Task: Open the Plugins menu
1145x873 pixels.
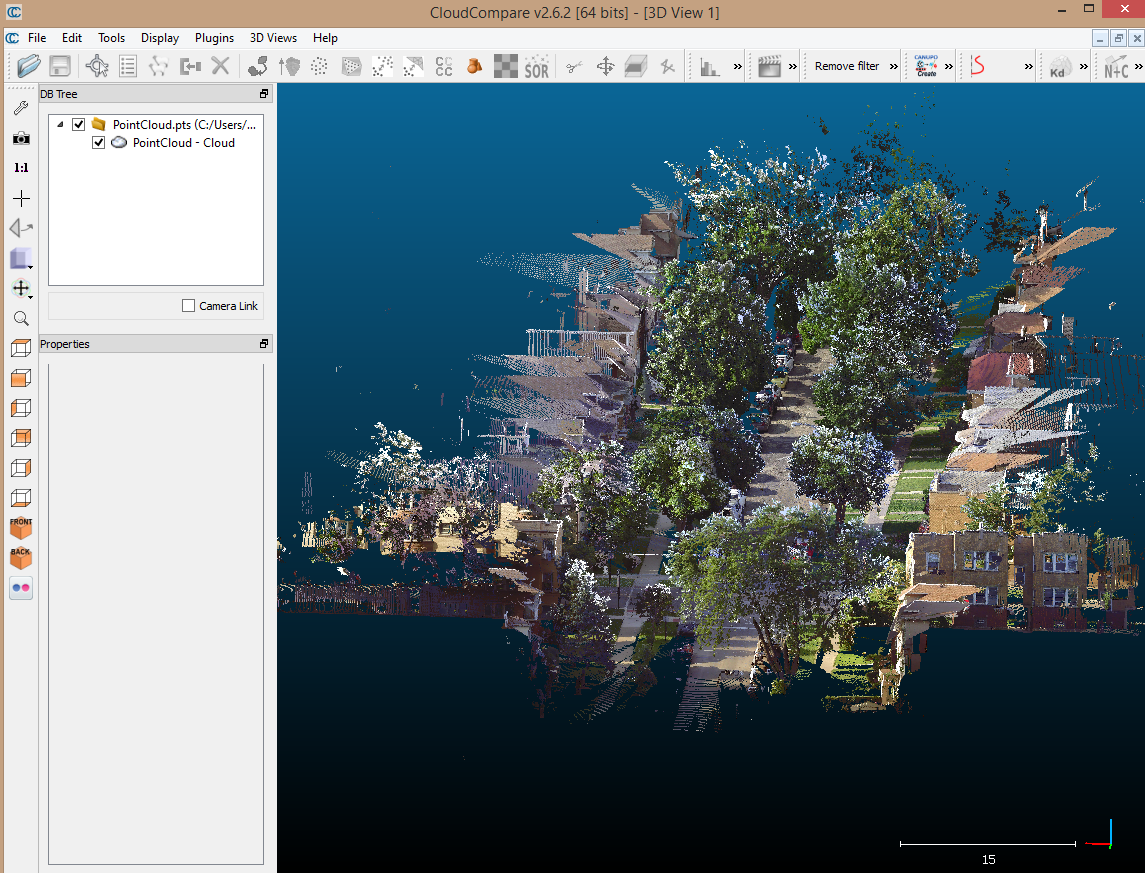Action: pos(214,38)
